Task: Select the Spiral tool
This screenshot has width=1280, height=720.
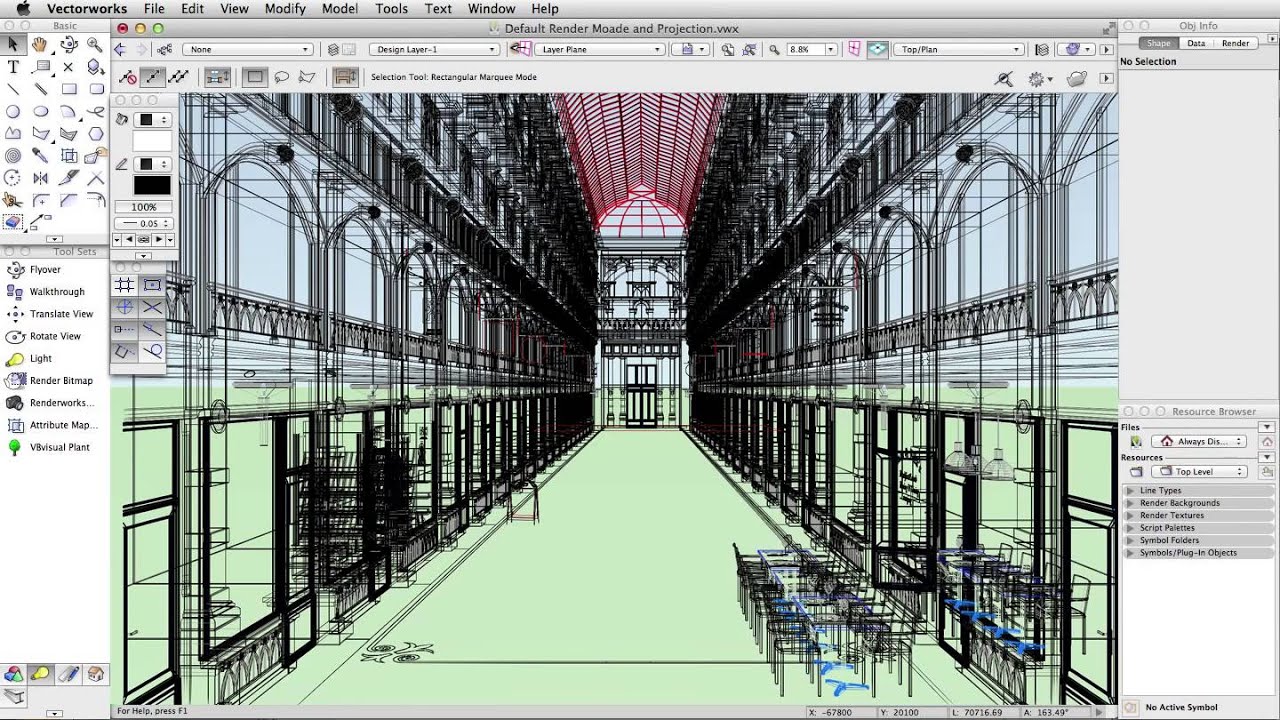Action: pyautogui.click(x=13, y=155)
